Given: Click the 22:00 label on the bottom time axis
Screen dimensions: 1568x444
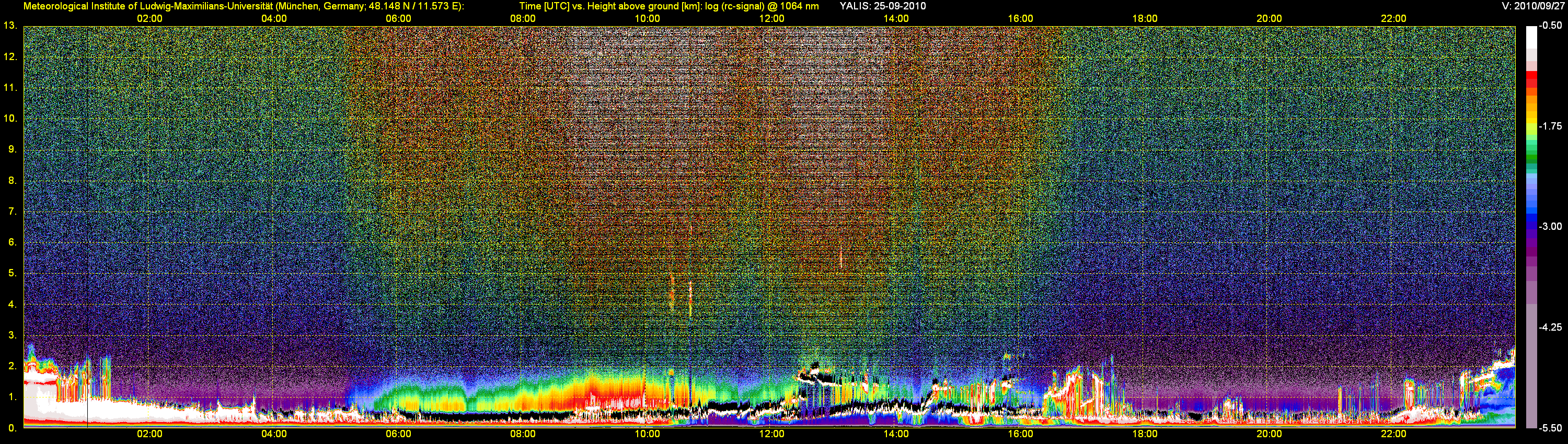Looking at the screenshot, I should 1393,434.
